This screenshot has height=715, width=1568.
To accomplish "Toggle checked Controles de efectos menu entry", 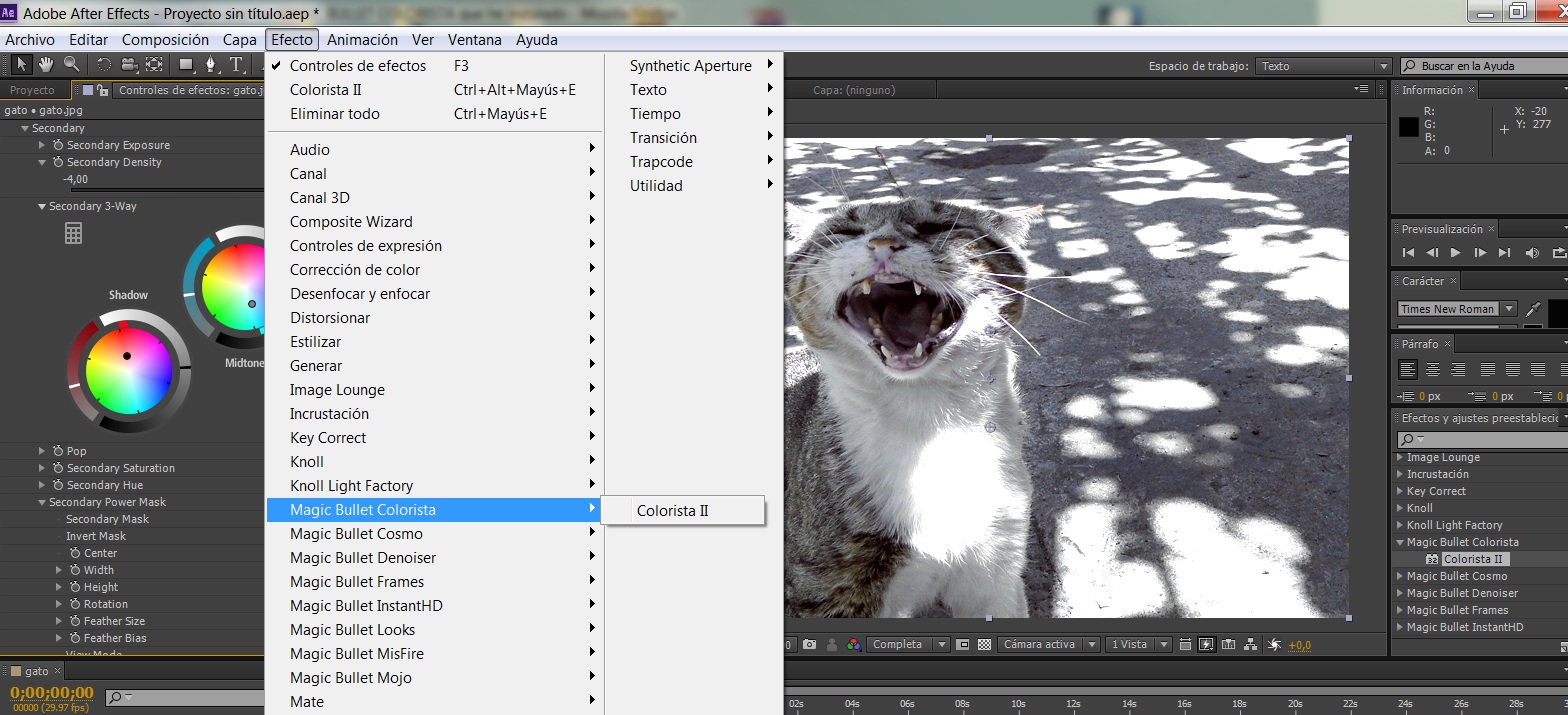I will tap(357, 66).
